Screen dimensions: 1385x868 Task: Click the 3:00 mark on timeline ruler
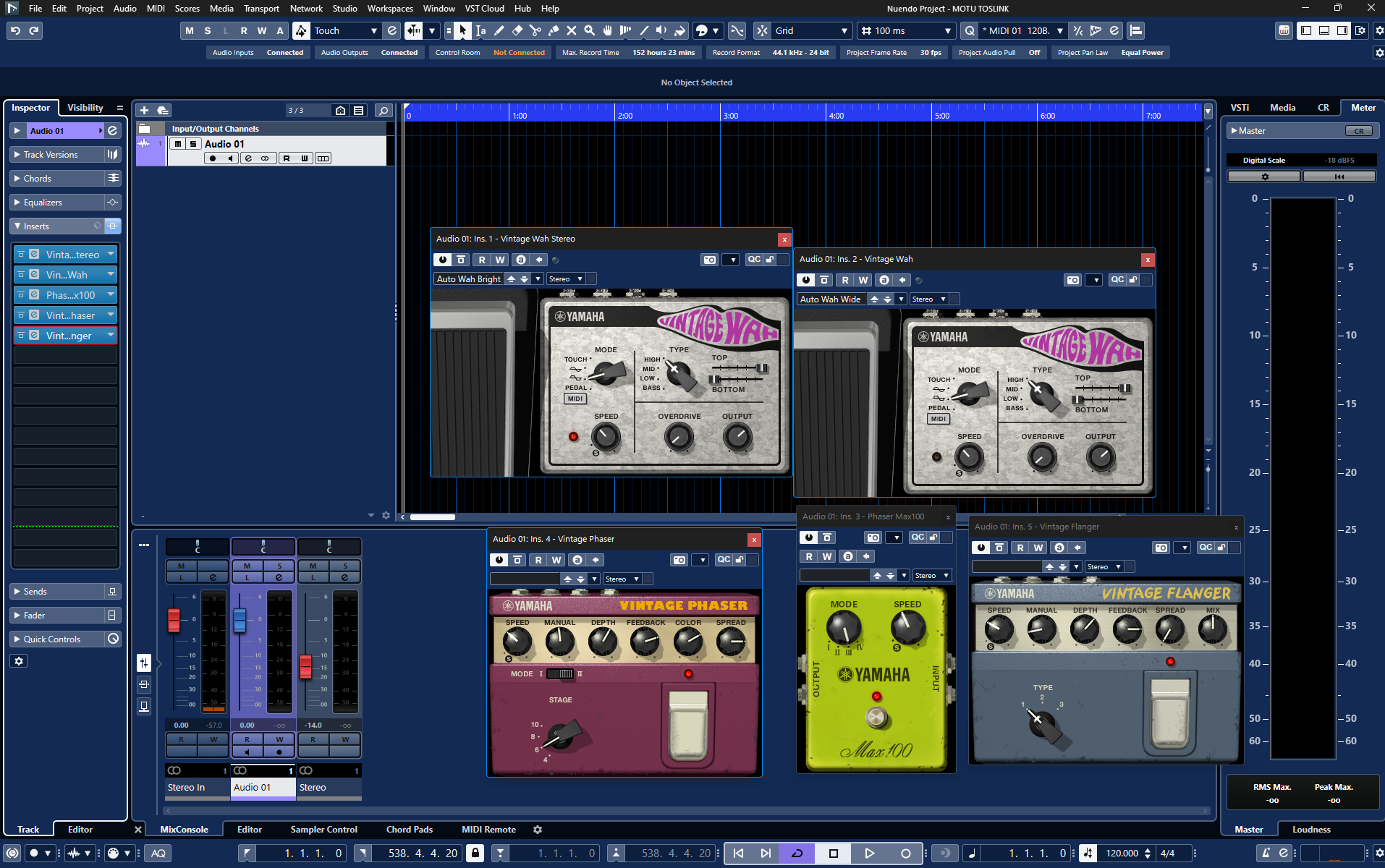[x=731, y=116]
